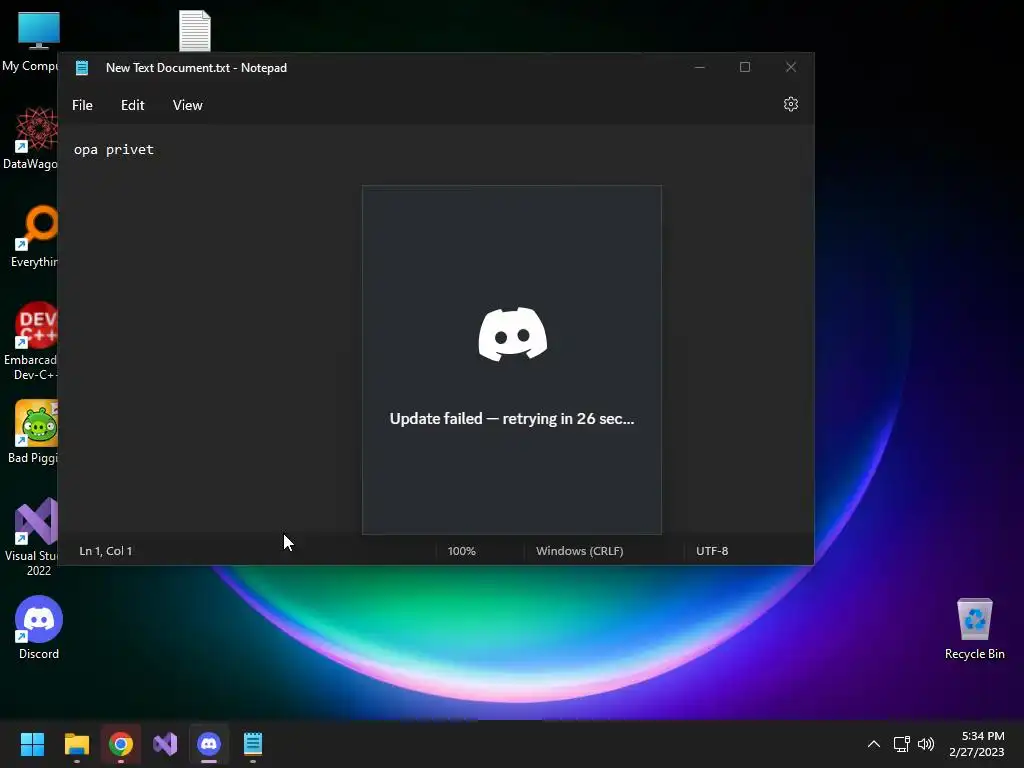Click the text line 'opa privet'
The height and width of the screenshot is (768, 1024).
coord(114,150)
